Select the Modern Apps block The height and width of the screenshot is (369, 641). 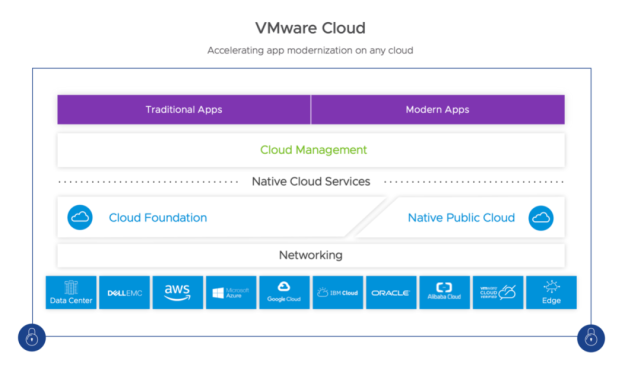coord(438,110)
